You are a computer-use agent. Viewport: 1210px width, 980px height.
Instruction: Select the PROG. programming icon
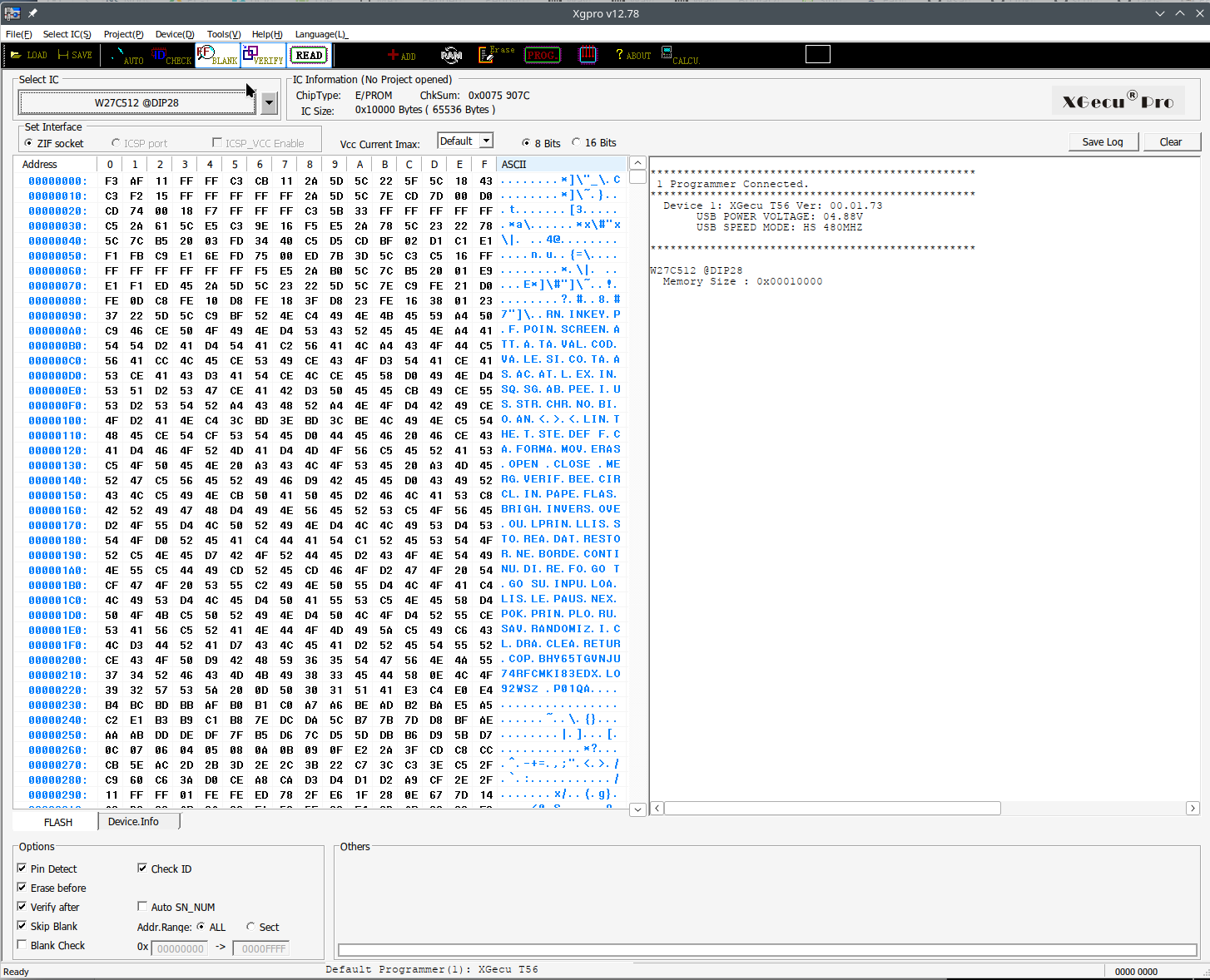click(542, 55)
